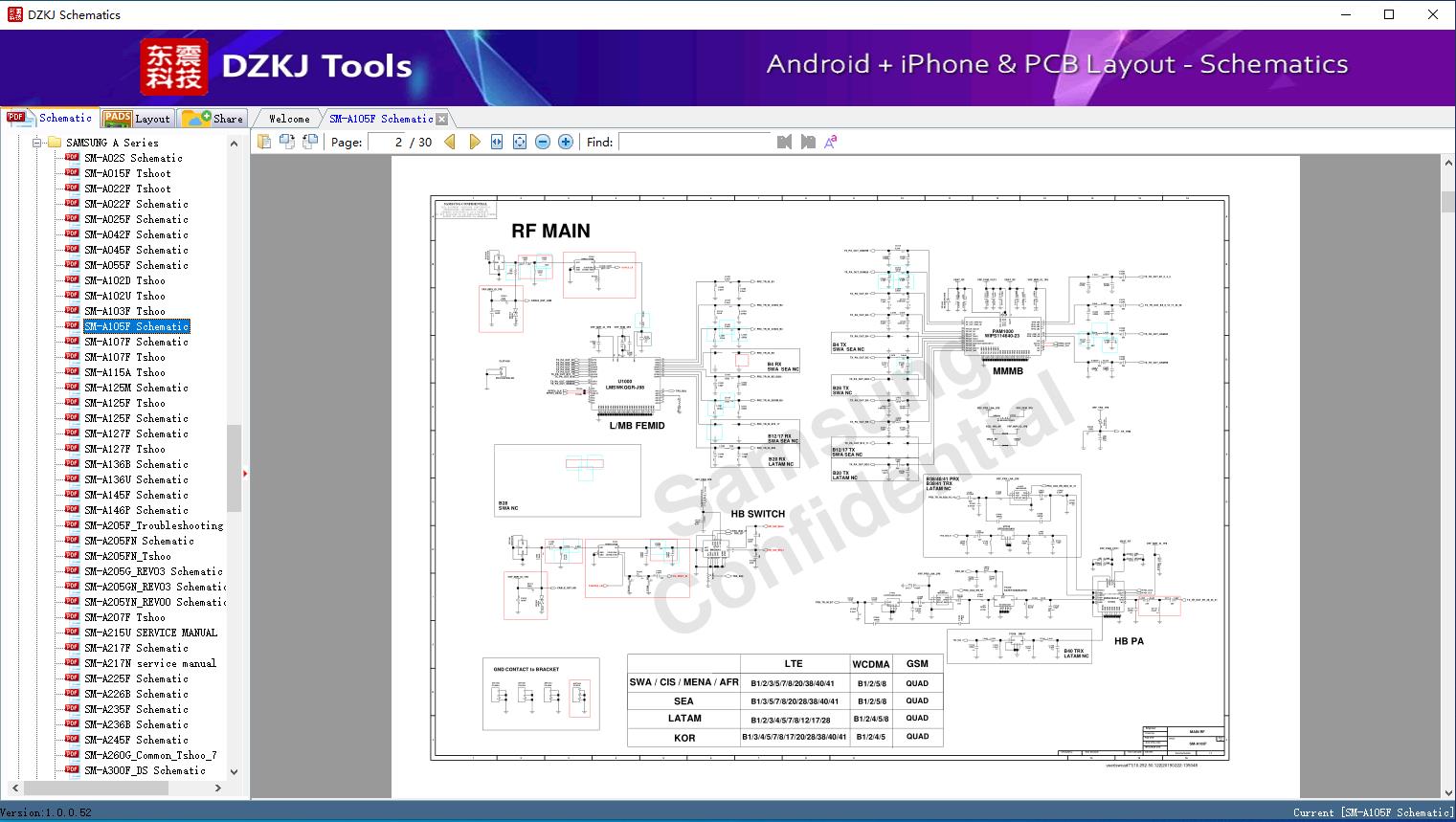Go to the previous page arrow
This screenshot has height=822, width=1456.
450,142
